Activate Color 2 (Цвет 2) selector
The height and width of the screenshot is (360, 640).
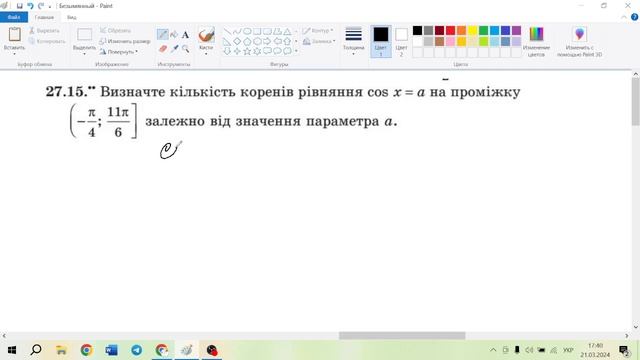click(401, 41)
